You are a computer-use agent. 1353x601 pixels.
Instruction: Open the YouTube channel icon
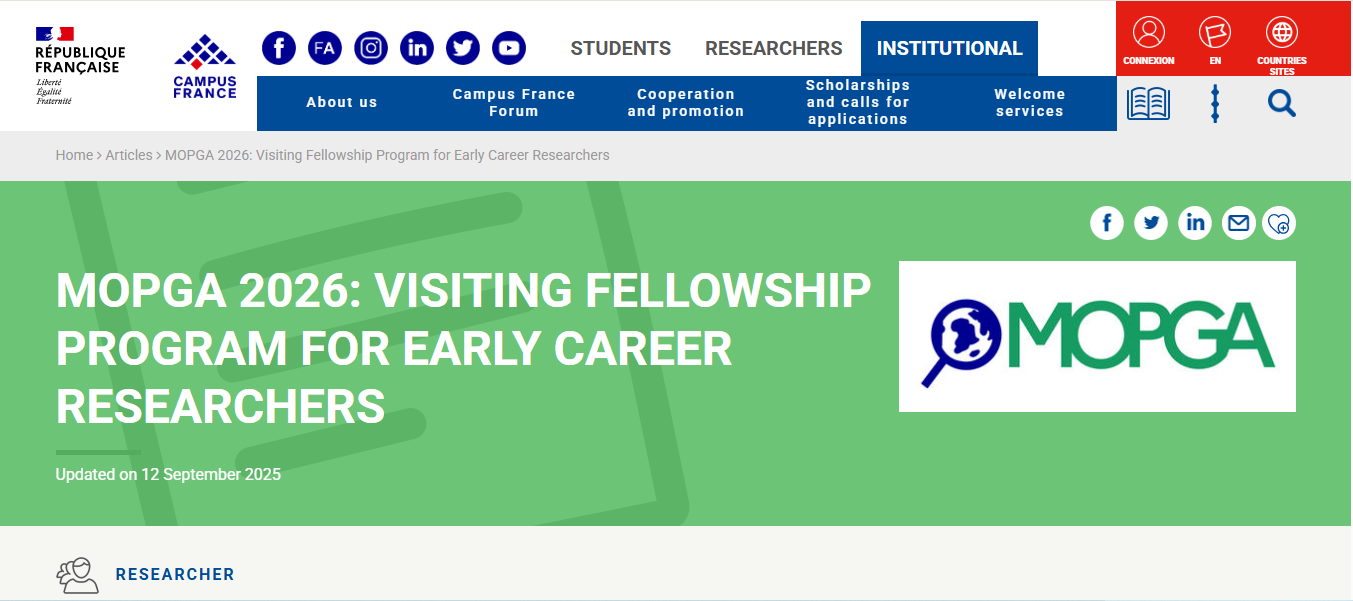[509, 48]
